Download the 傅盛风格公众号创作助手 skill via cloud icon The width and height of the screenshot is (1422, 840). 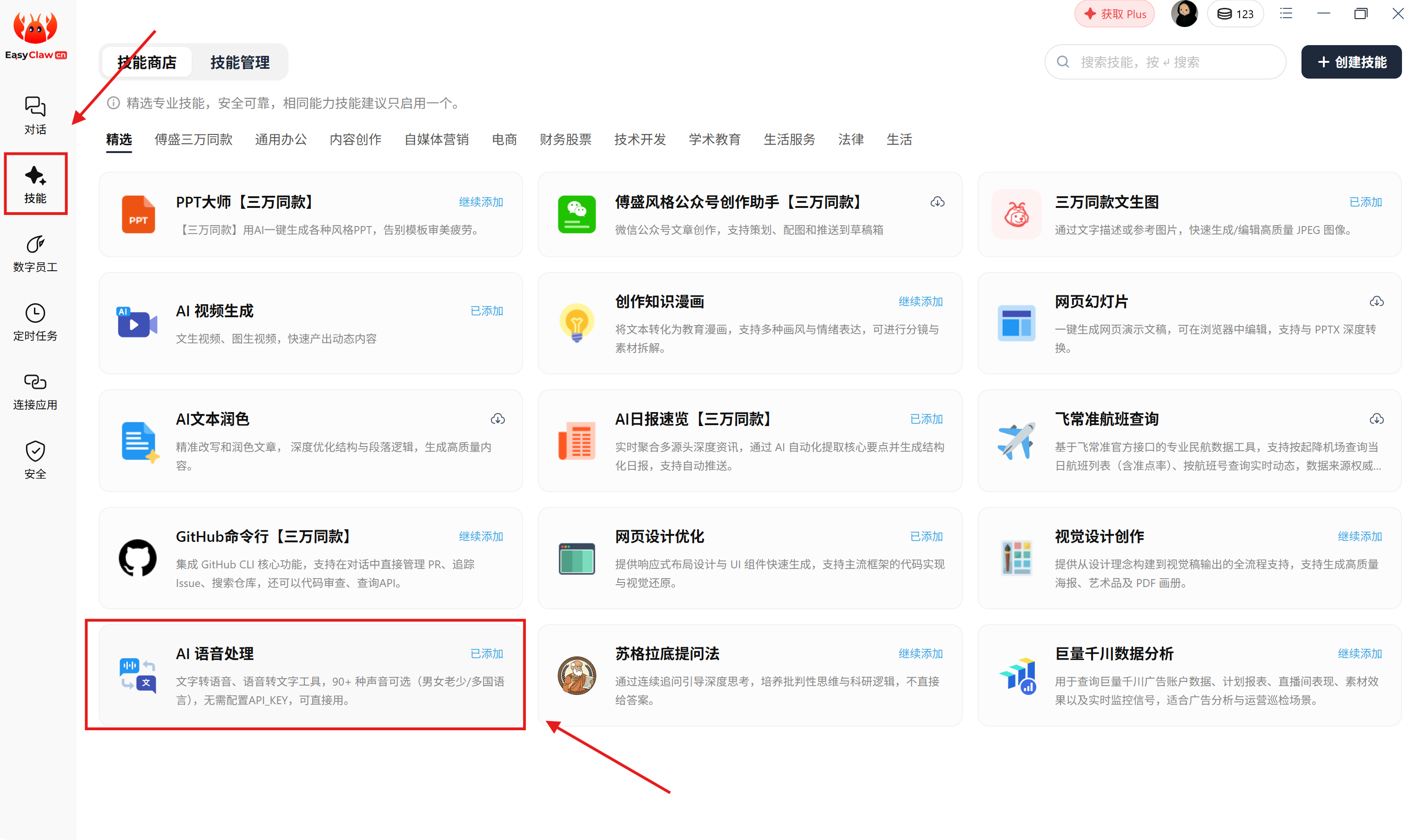coord(937,202)
